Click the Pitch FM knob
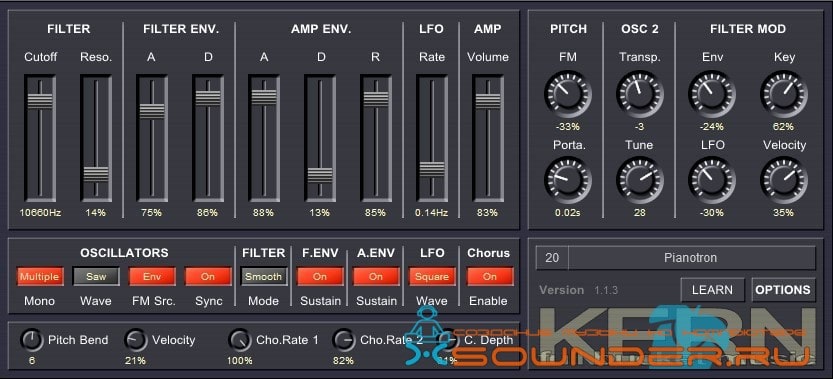This screenshot has width=833, height=379. coord(568,94)
